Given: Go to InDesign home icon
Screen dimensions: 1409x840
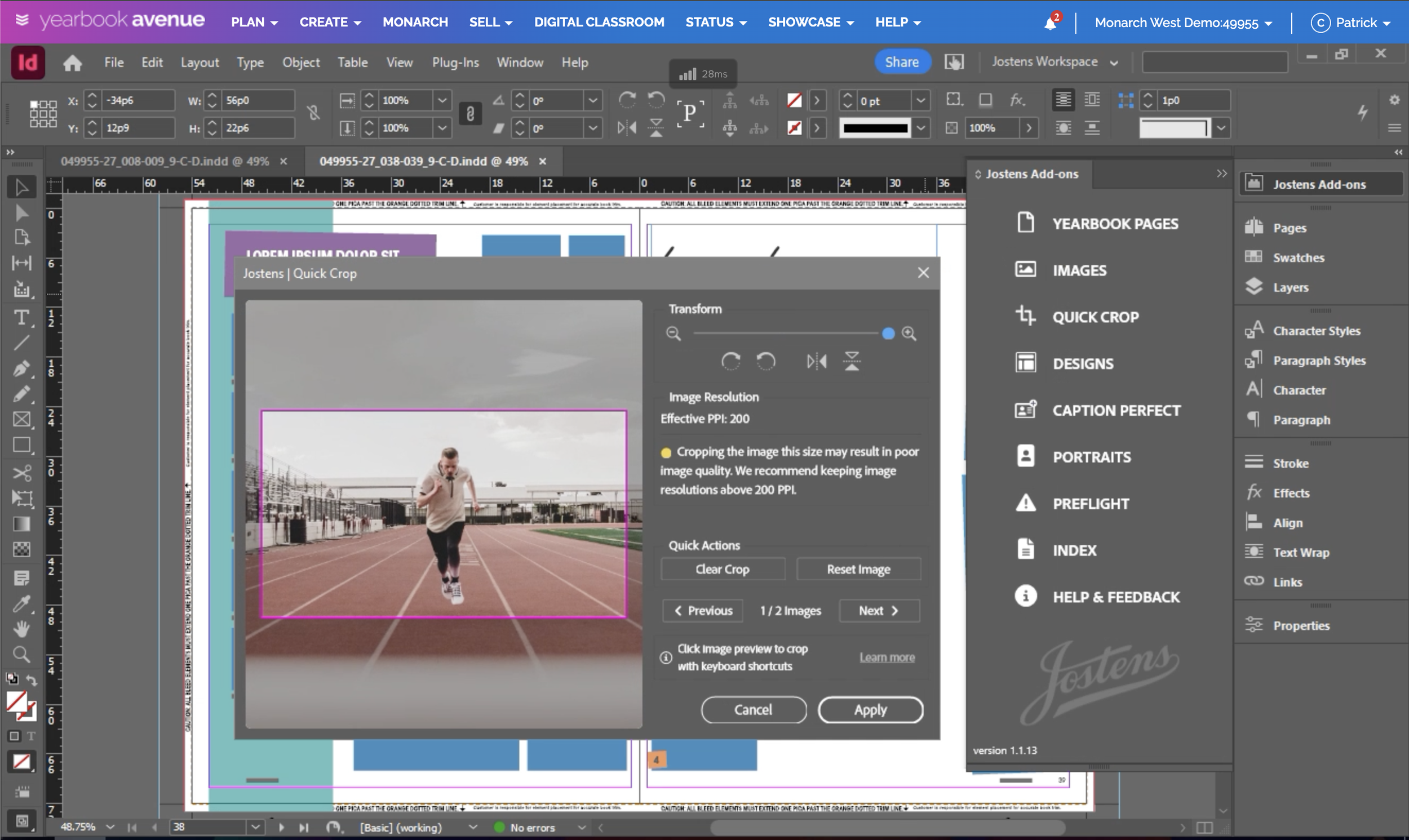Looking at the screenshot, I should [73, 63].
